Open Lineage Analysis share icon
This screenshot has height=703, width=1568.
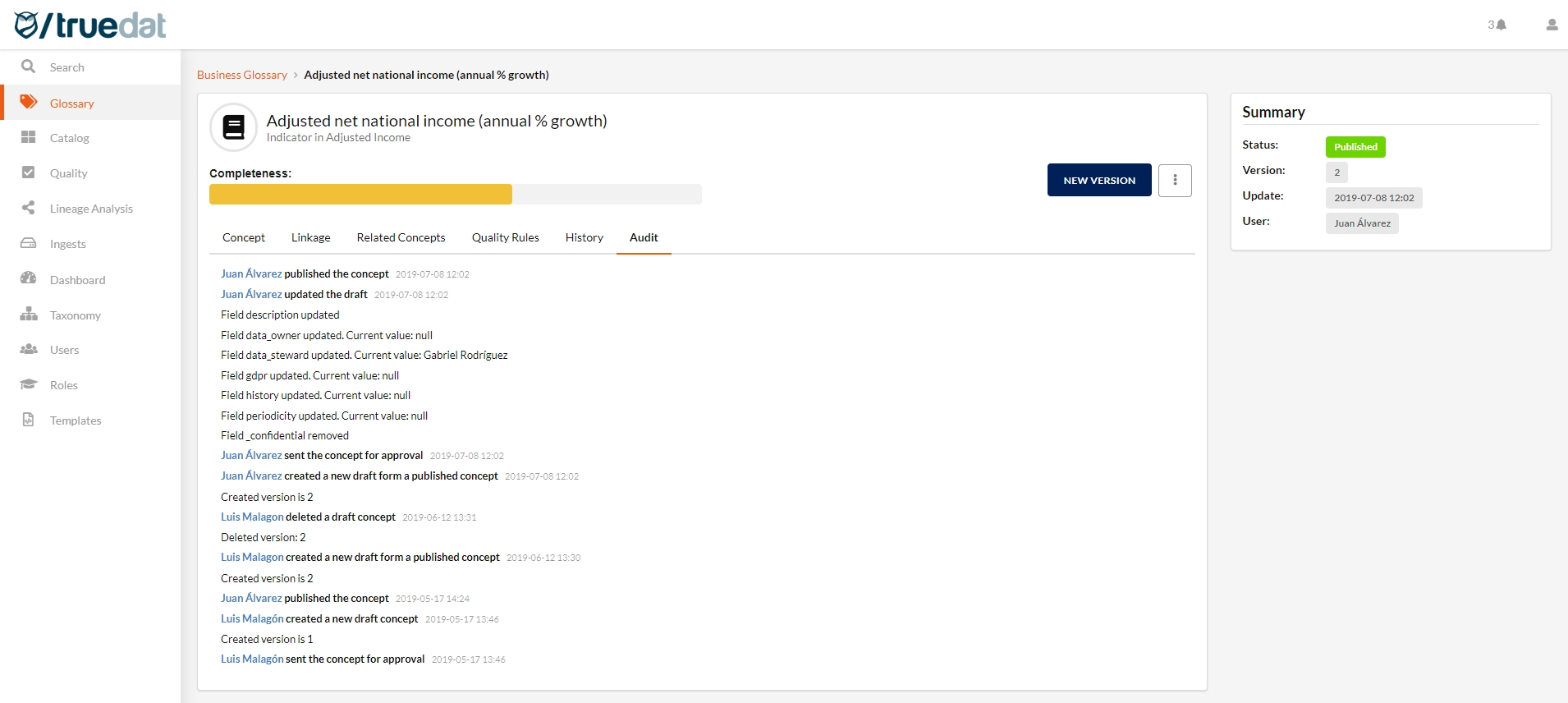pyautogui.click(x=29, y=208)
